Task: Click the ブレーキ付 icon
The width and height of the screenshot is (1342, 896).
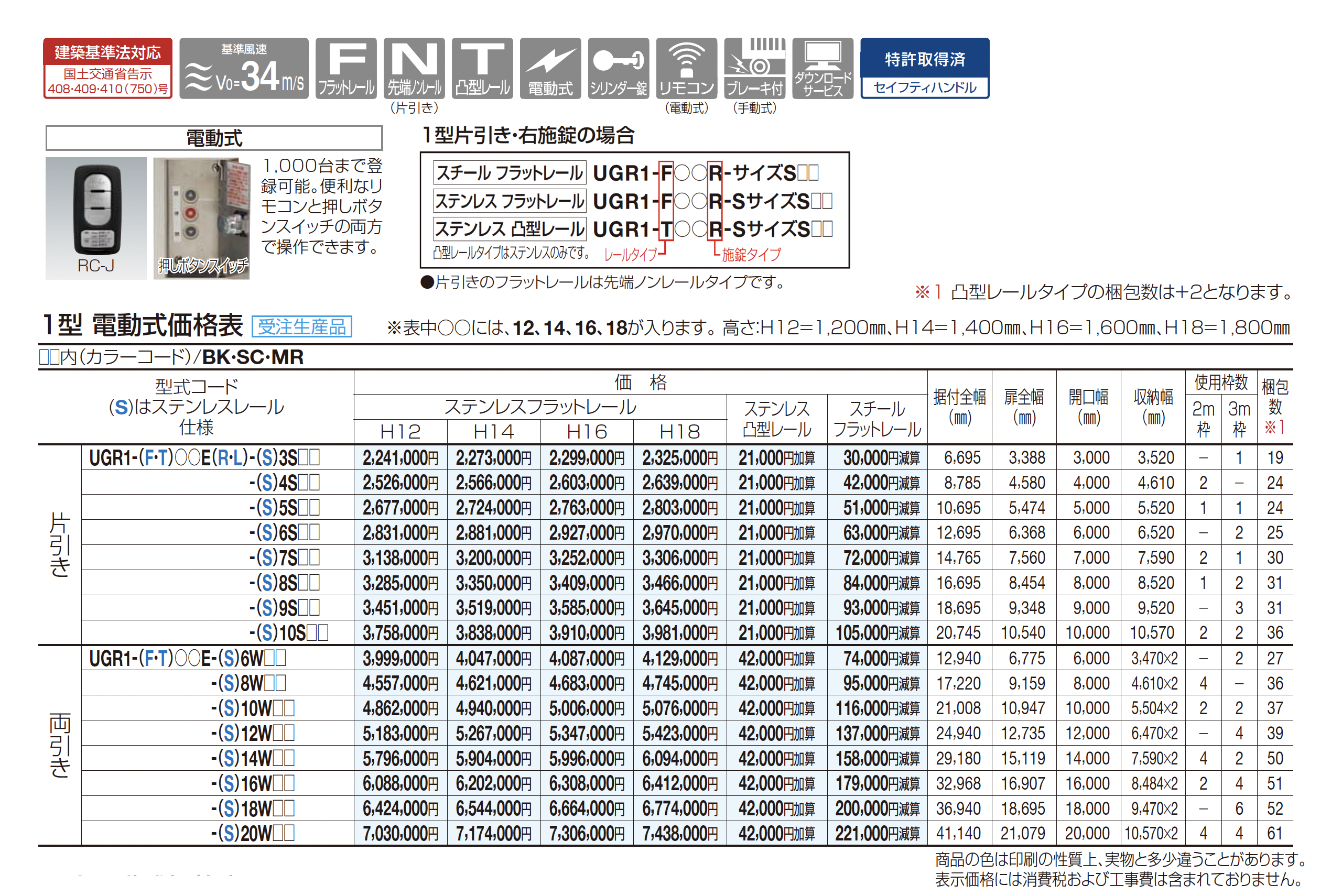Action: tap(754, 68)
